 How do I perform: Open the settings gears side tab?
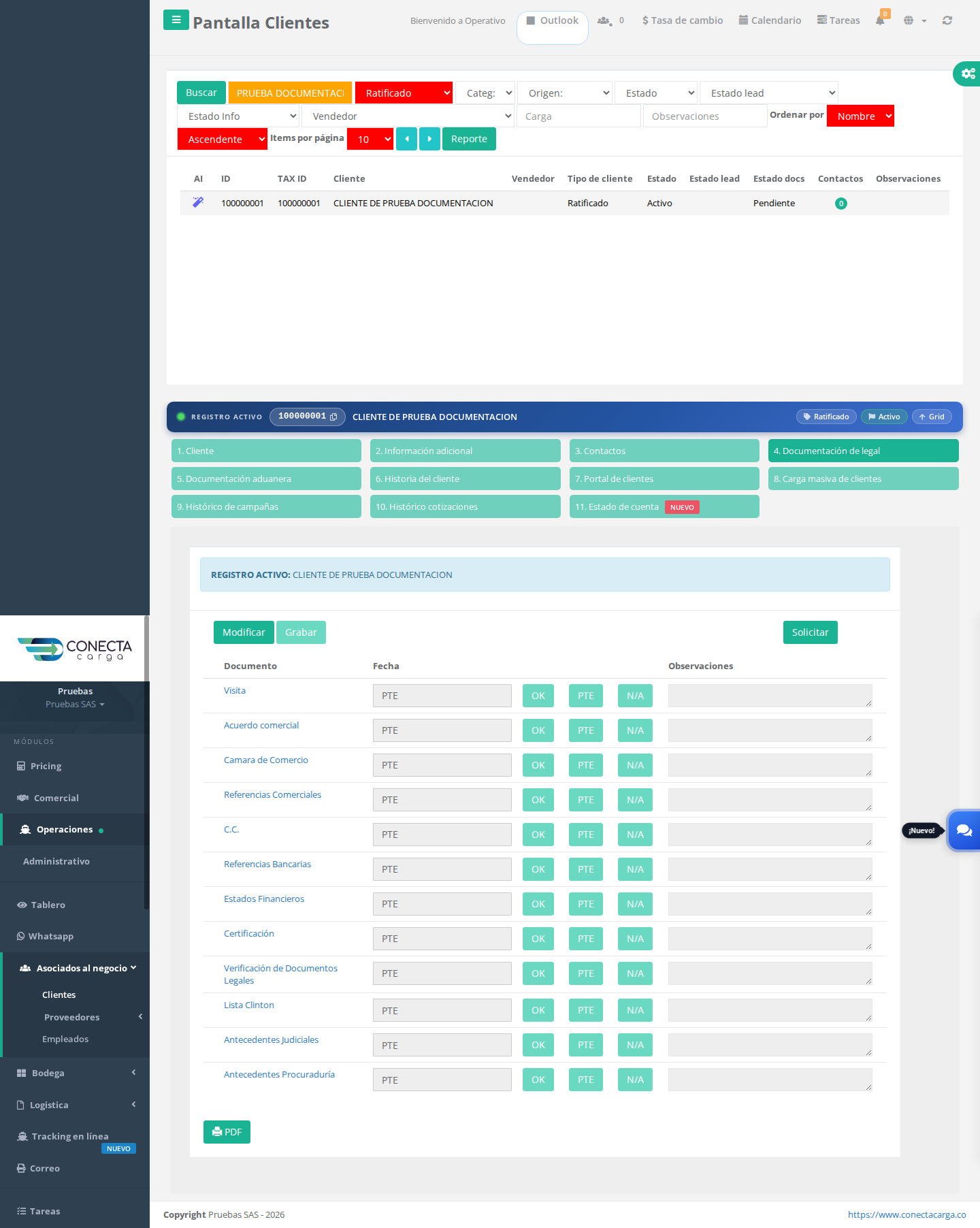coord(968,74)
